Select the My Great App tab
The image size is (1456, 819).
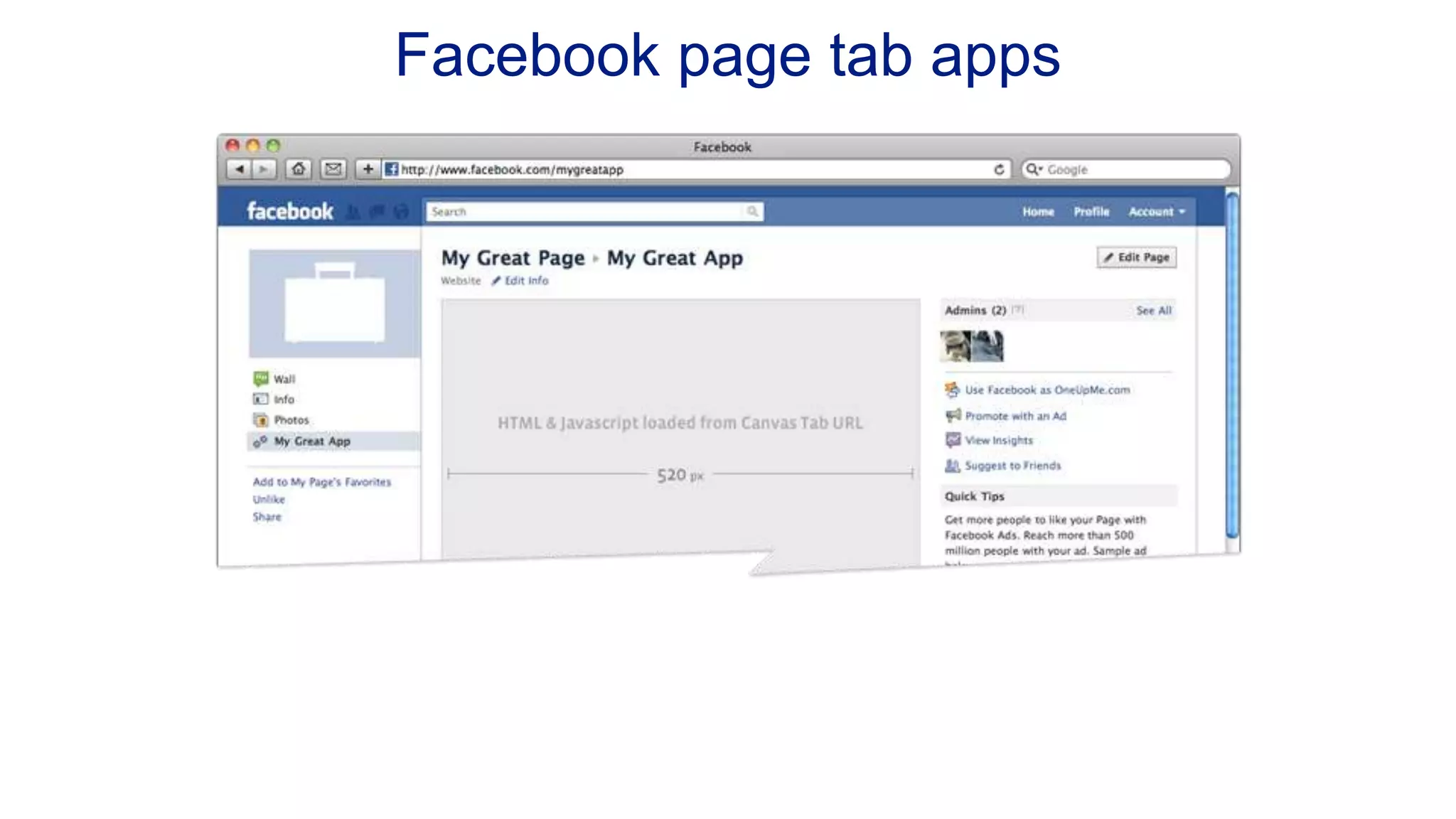point(333,441)
